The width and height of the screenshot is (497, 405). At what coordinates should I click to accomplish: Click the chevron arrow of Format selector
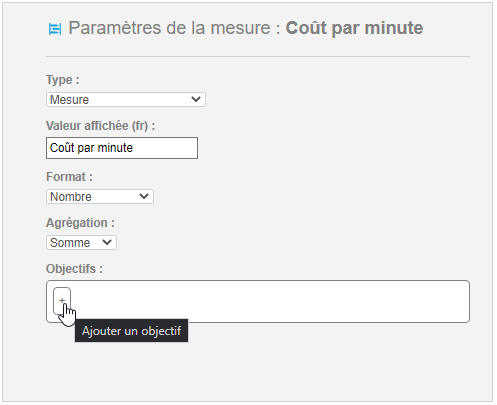tap(144, 196)
